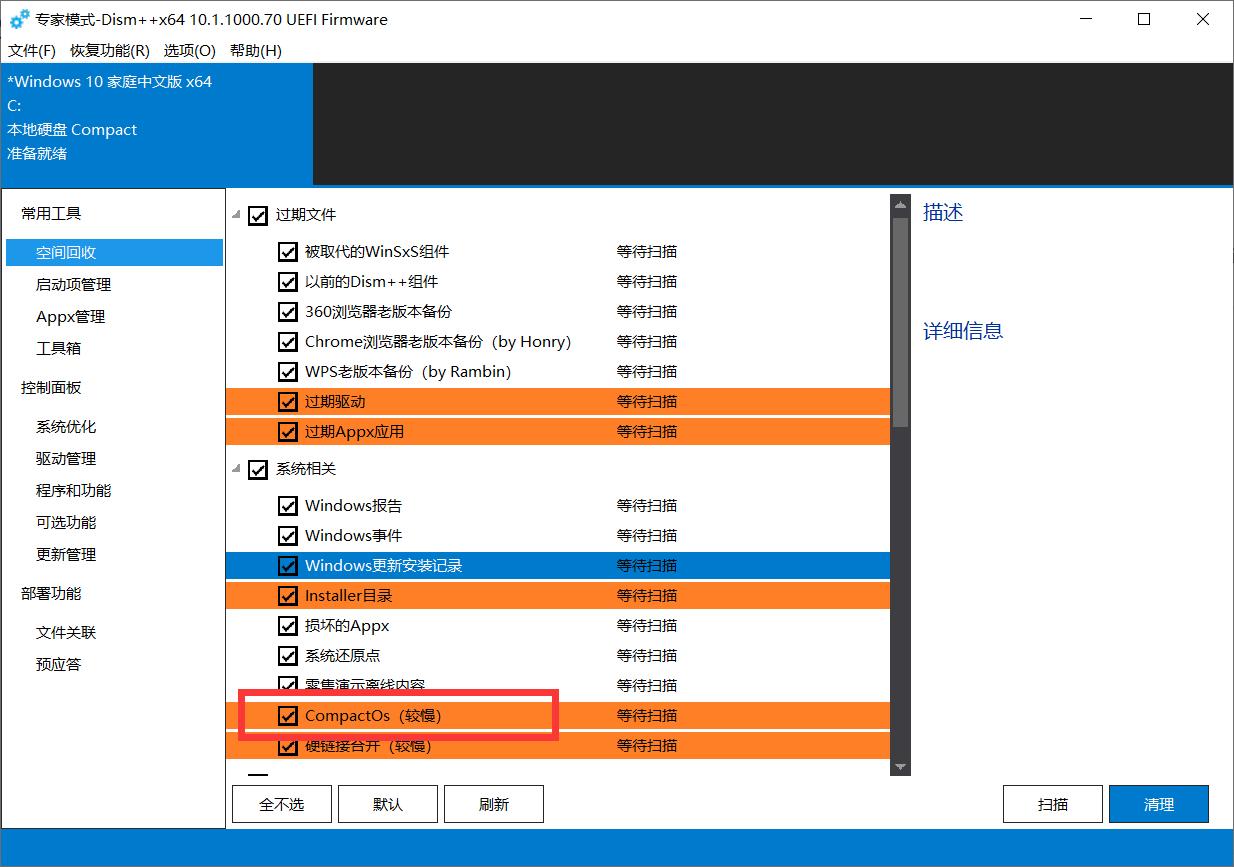Viewport: 1234px width, 867px height.
Task: Click the scrollbar down arrow
Action: coord(899,766)
